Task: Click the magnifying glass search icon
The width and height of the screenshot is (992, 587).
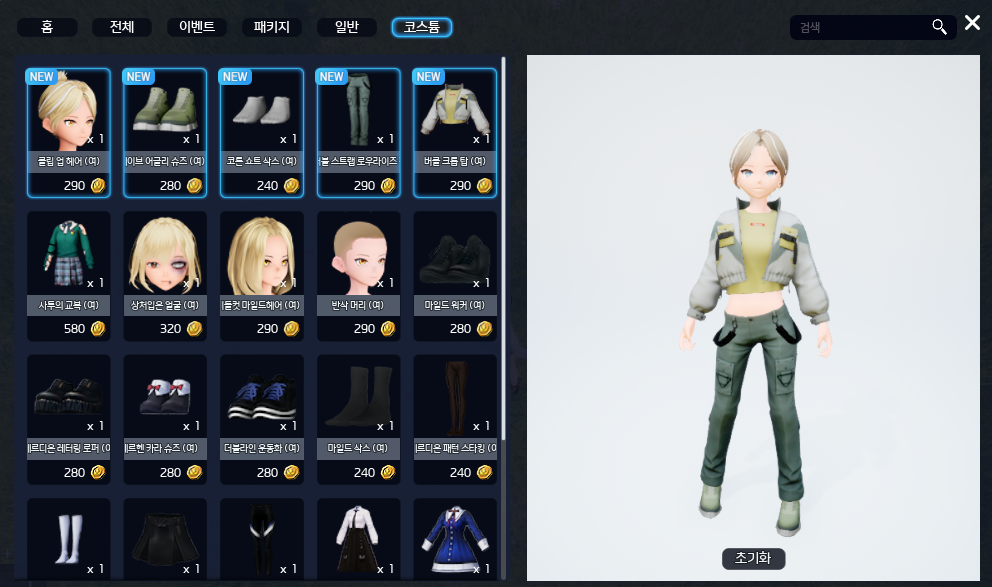Action: [939, 27]
